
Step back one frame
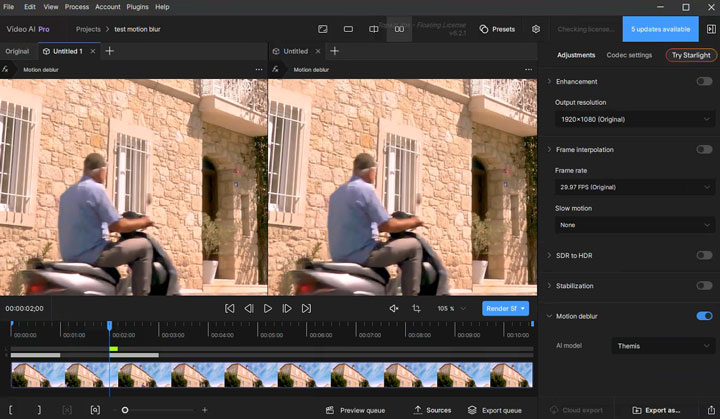249,309
